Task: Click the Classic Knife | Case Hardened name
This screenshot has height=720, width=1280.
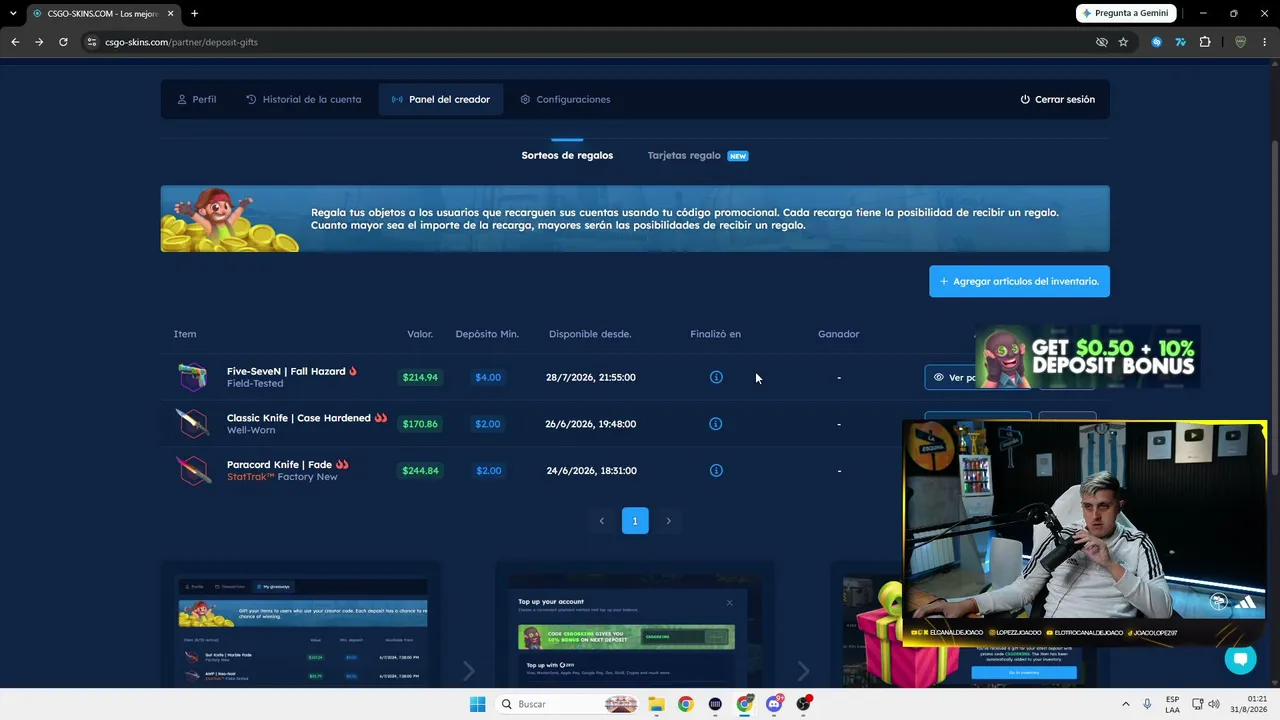Action: 299,418
